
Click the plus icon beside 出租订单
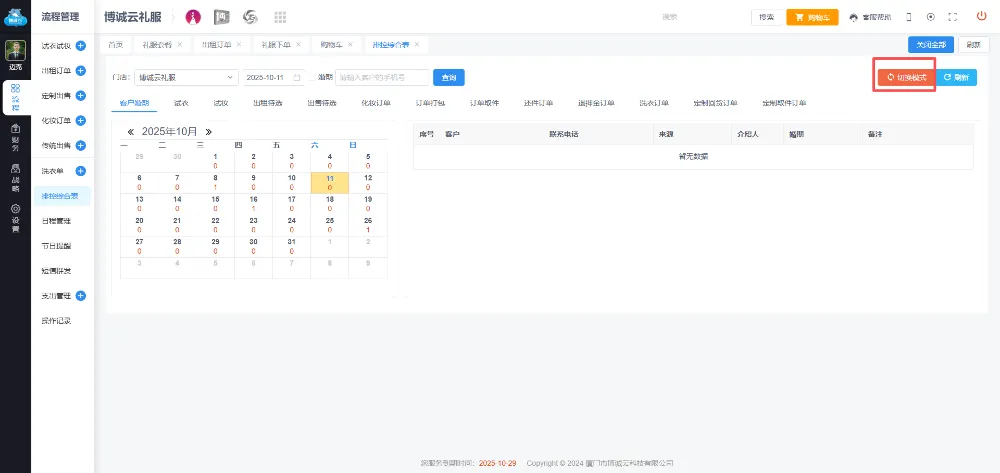(x=80, y=70)
